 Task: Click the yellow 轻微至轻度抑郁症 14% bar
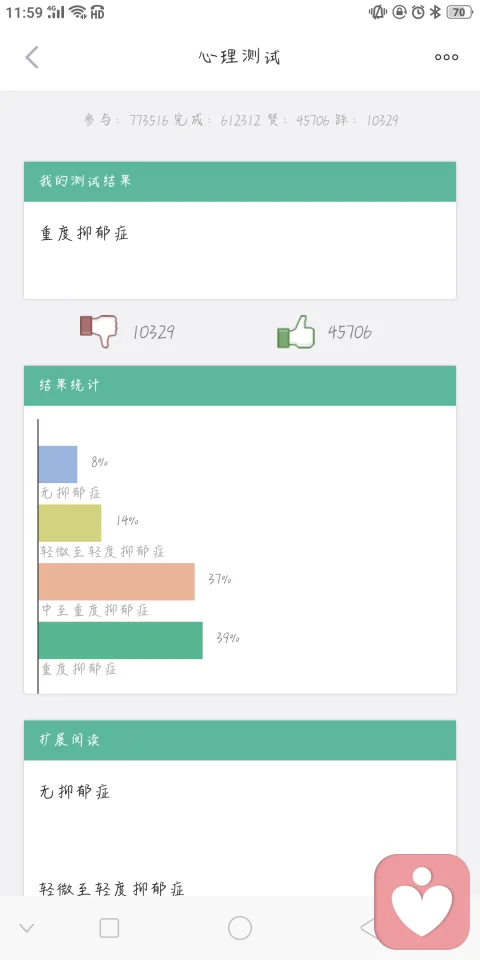(x=70, y=523)
